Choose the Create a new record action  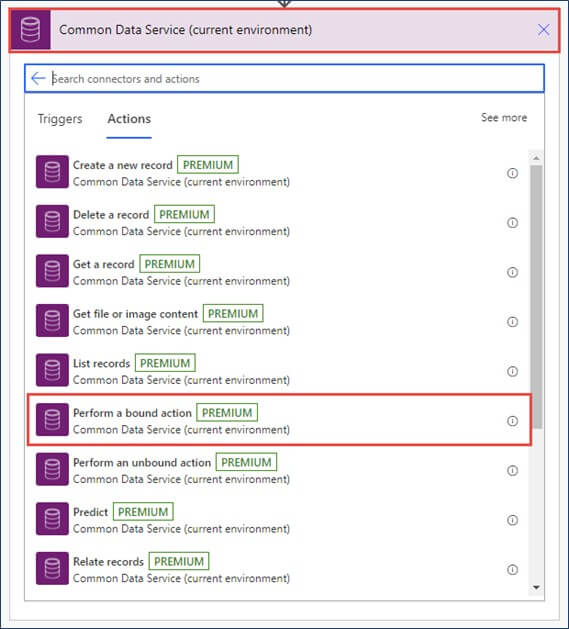279,172
